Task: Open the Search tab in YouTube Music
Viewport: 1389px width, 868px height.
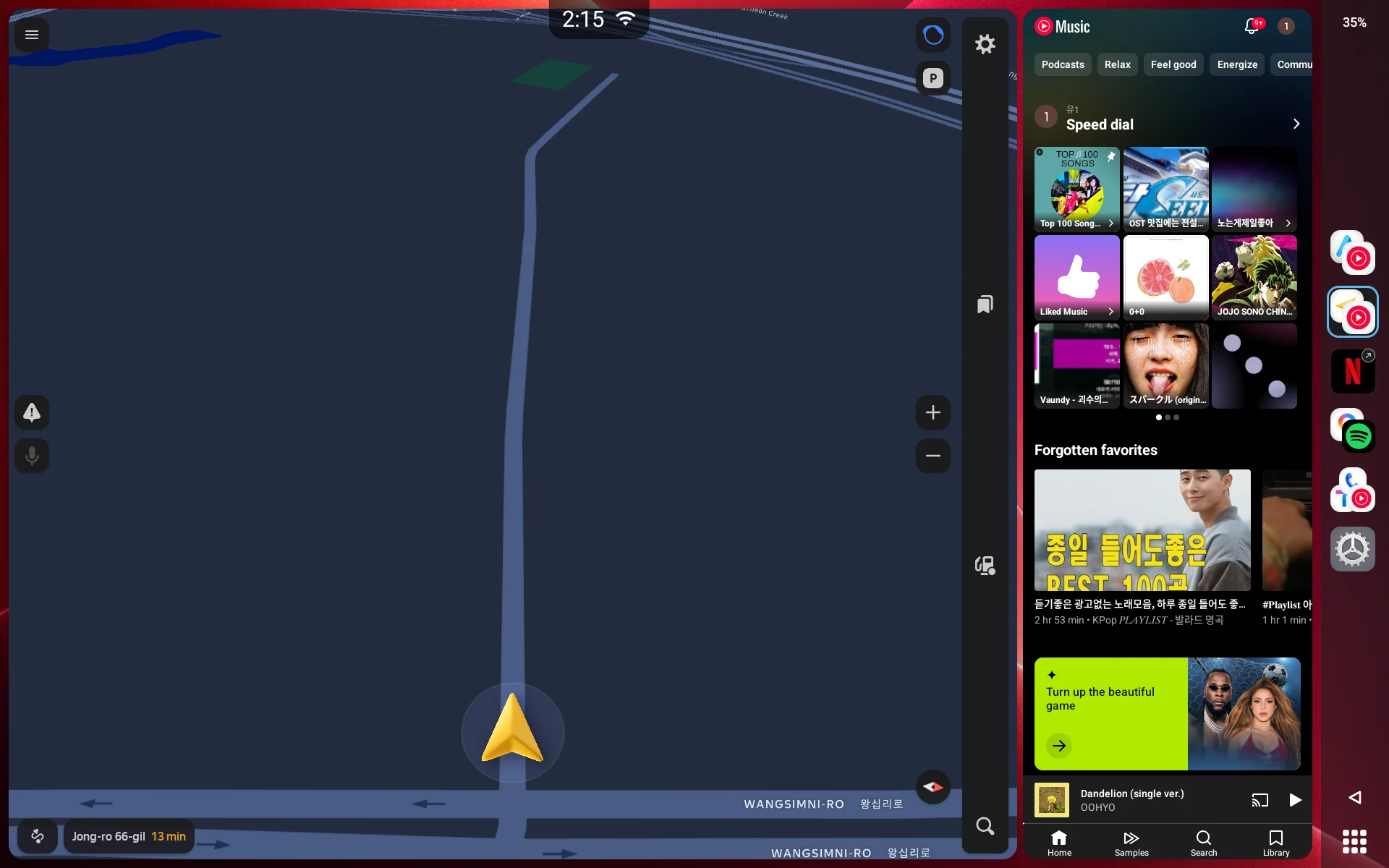Action: pos(1204,843)
